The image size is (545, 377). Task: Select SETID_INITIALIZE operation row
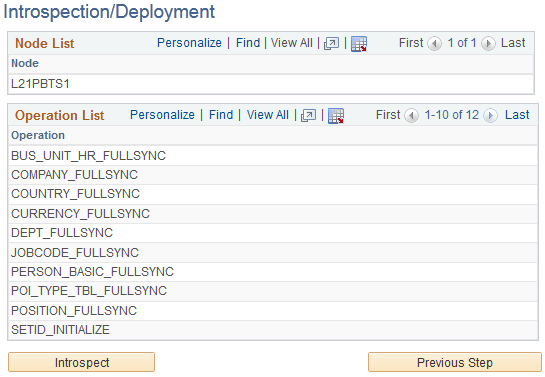pyautogui.click(x=273, y=330)
